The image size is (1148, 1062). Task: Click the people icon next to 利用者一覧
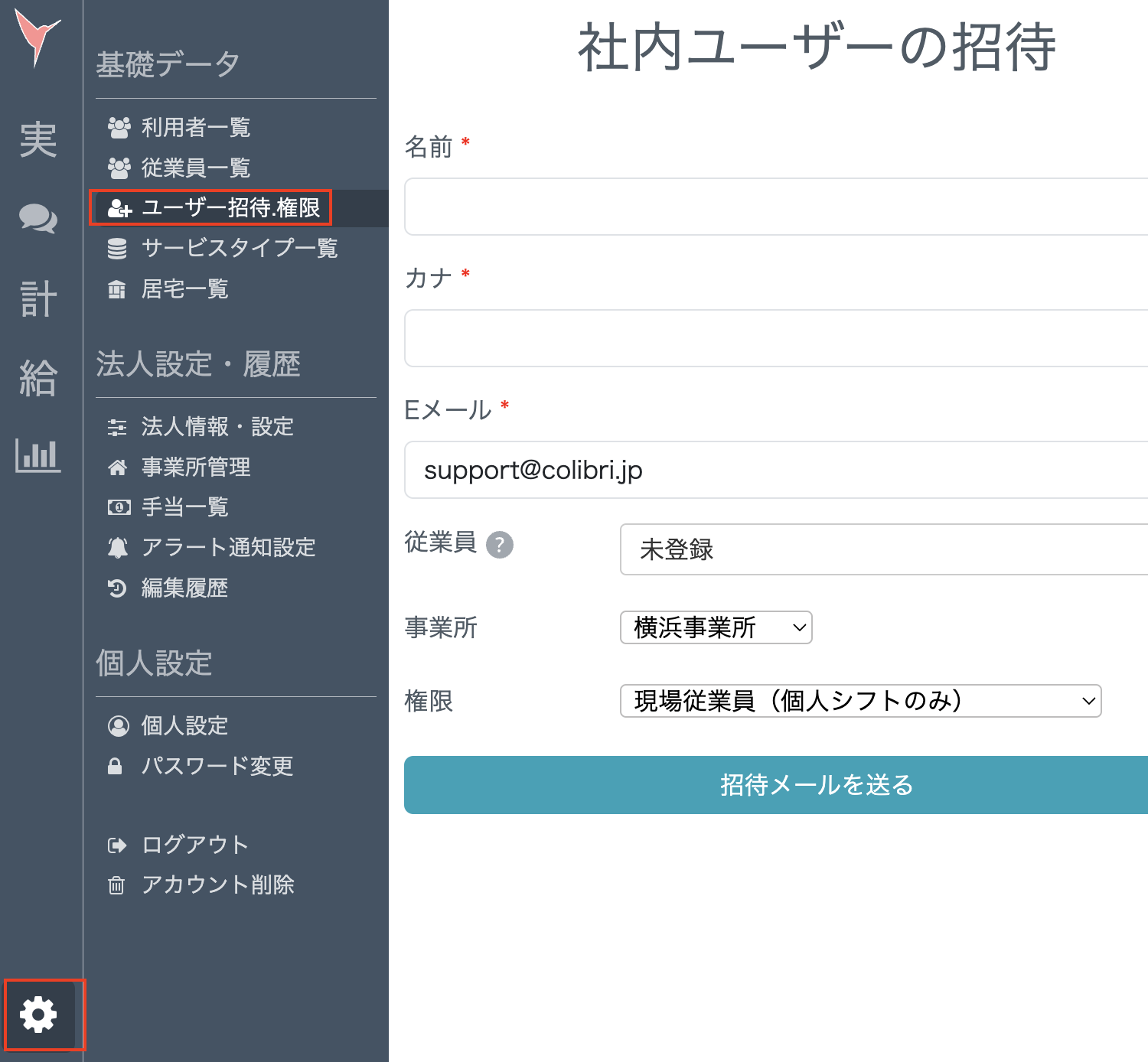click(x=119, y=127)
